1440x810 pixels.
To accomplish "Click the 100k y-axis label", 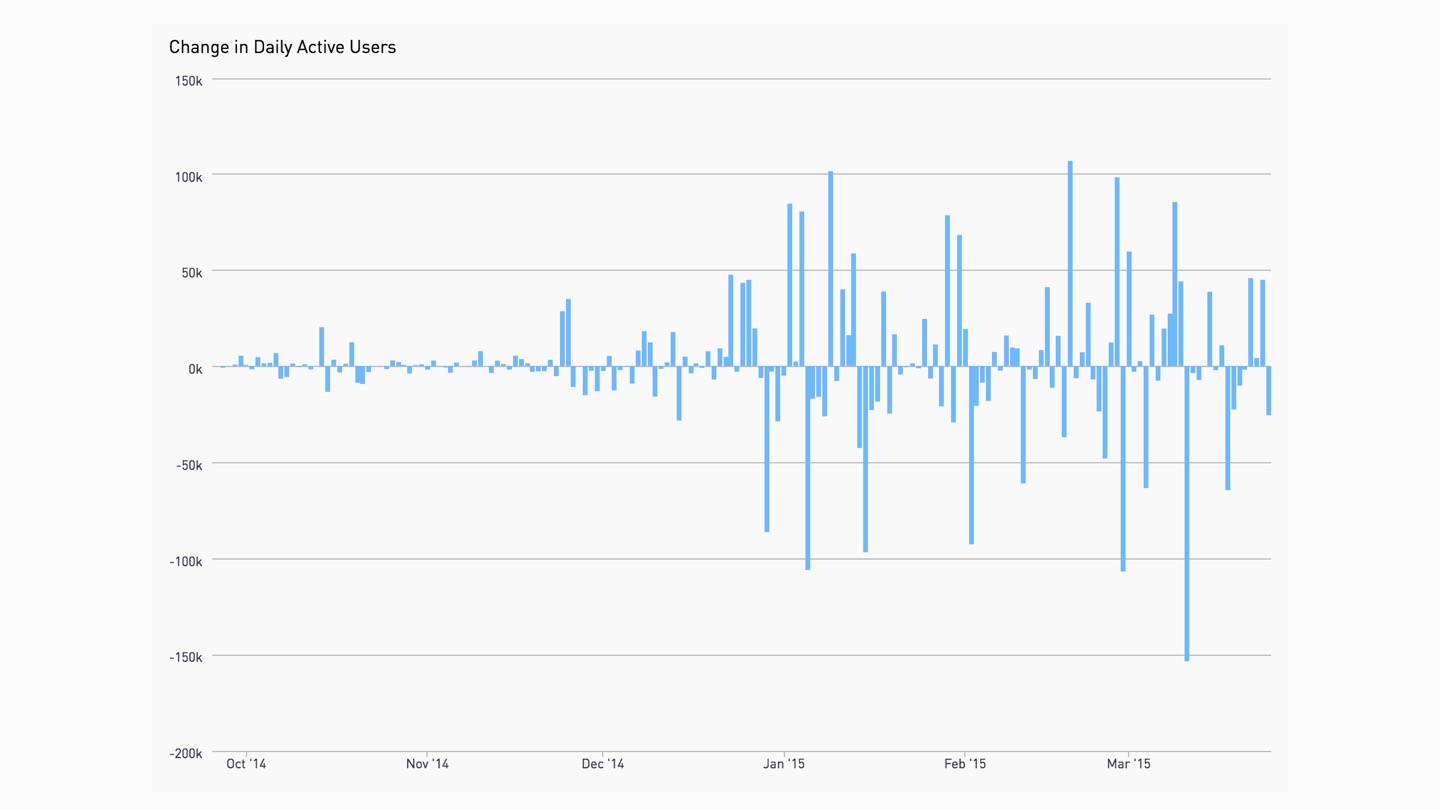I will [x=187, y=176].
